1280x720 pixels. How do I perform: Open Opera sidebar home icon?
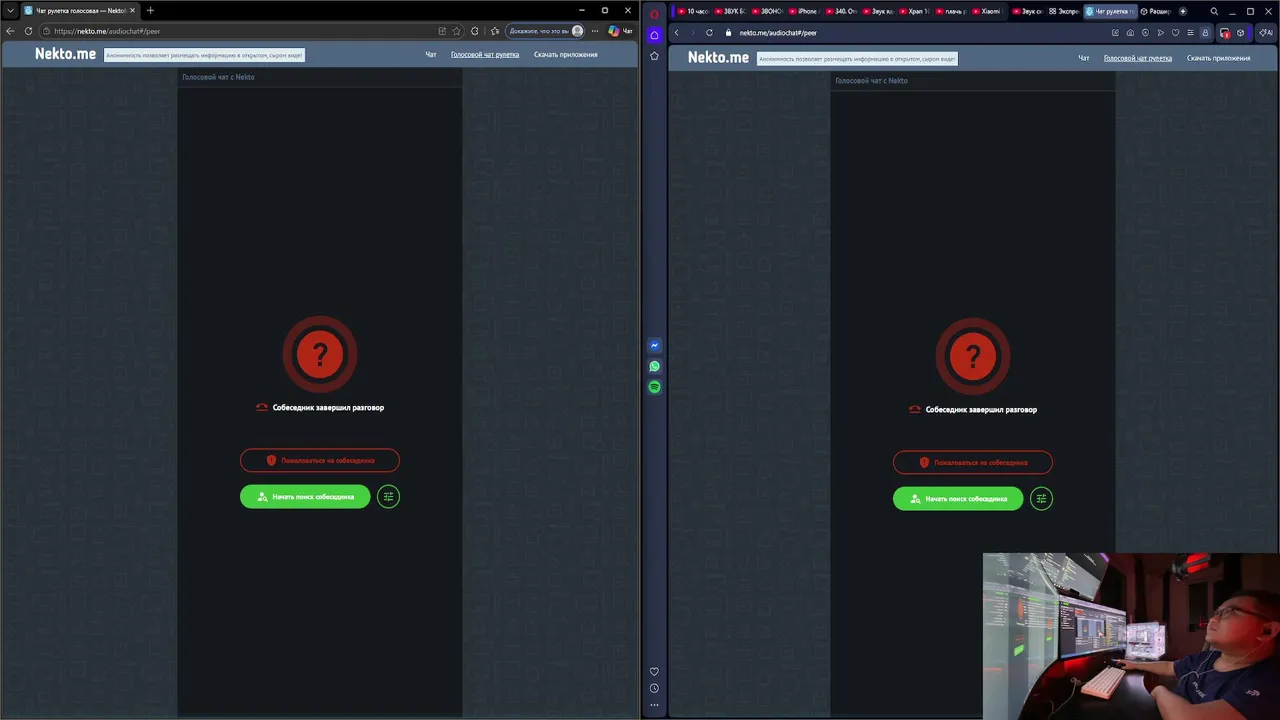click(x=654, y=35)
